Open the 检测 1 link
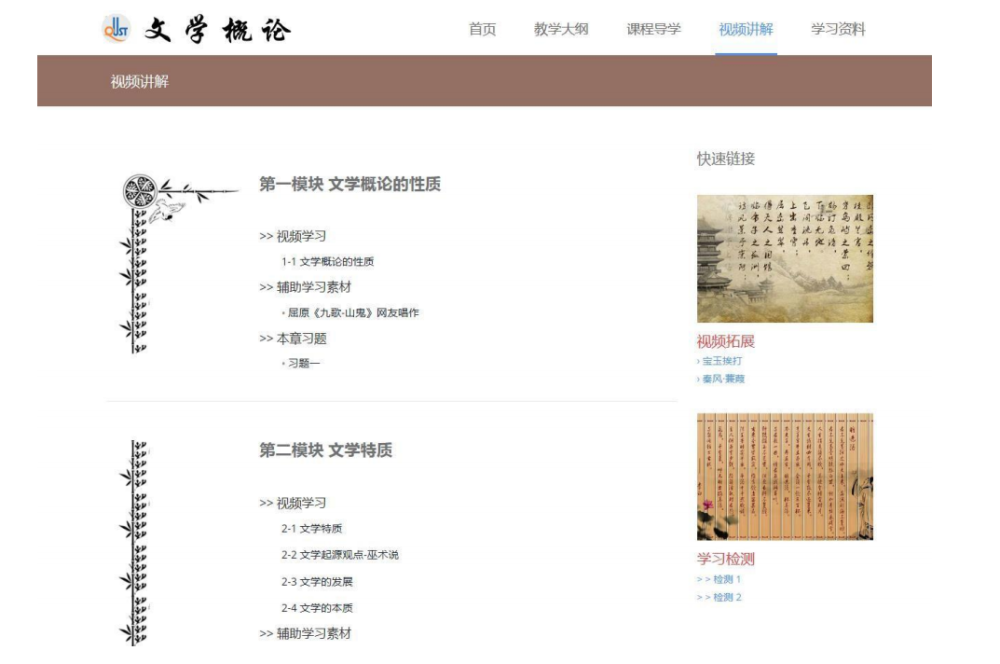Screen dimensions: 1000x664 [x=719, y=579]
